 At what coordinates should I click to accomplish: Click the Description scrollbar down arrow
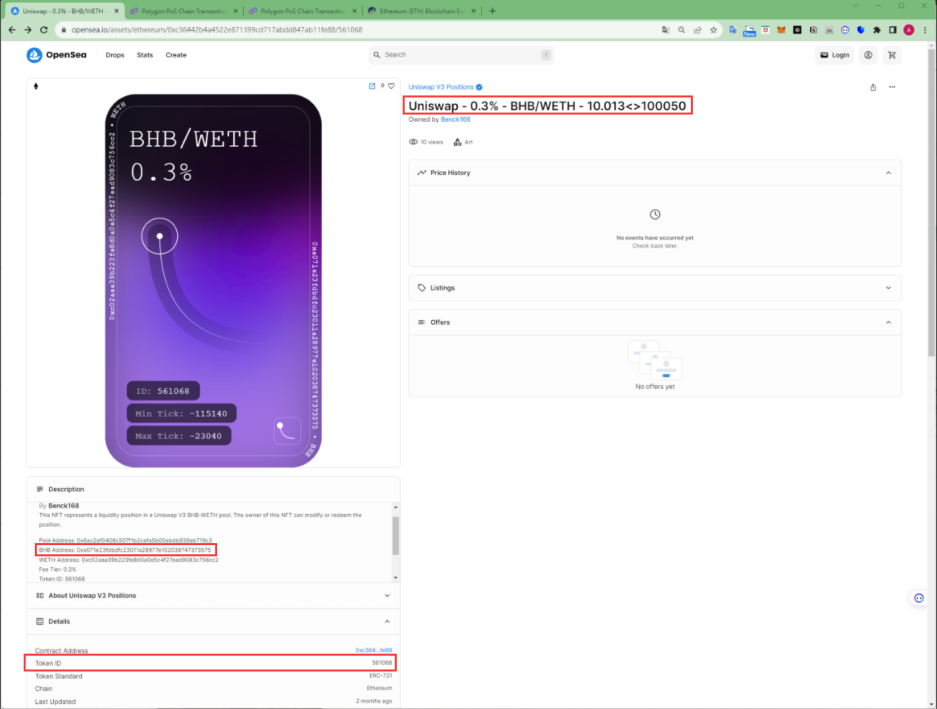tap(395, 578)
